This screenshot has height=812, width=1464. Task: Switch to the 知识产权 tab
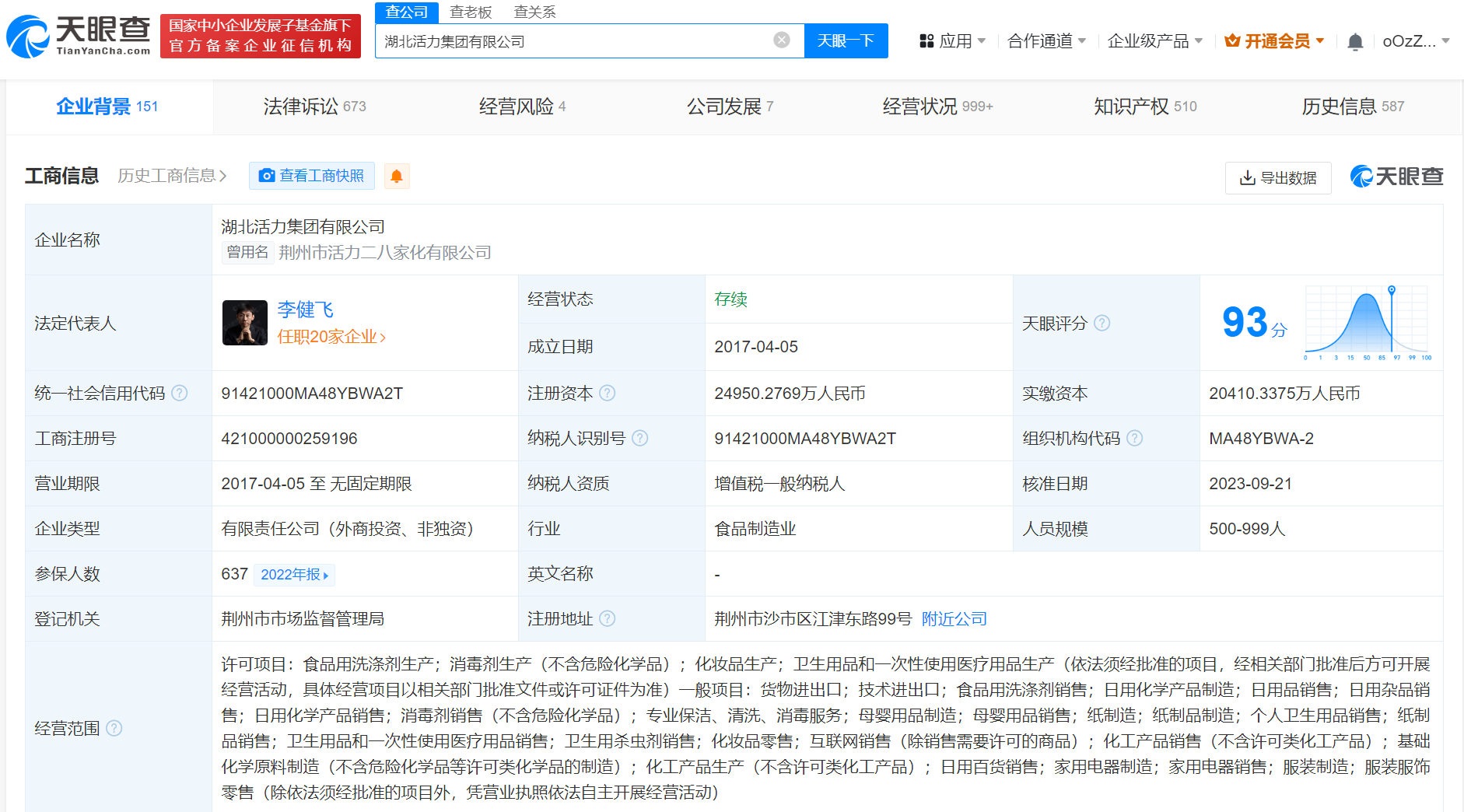(x=1144, y=107)
